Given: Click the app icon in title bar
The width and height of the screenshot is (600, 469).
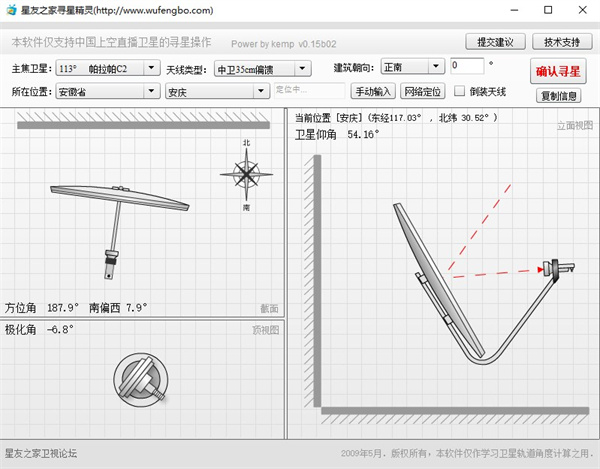Looking at the screenshot, I should pyautogui.click(x=11, y=10).
